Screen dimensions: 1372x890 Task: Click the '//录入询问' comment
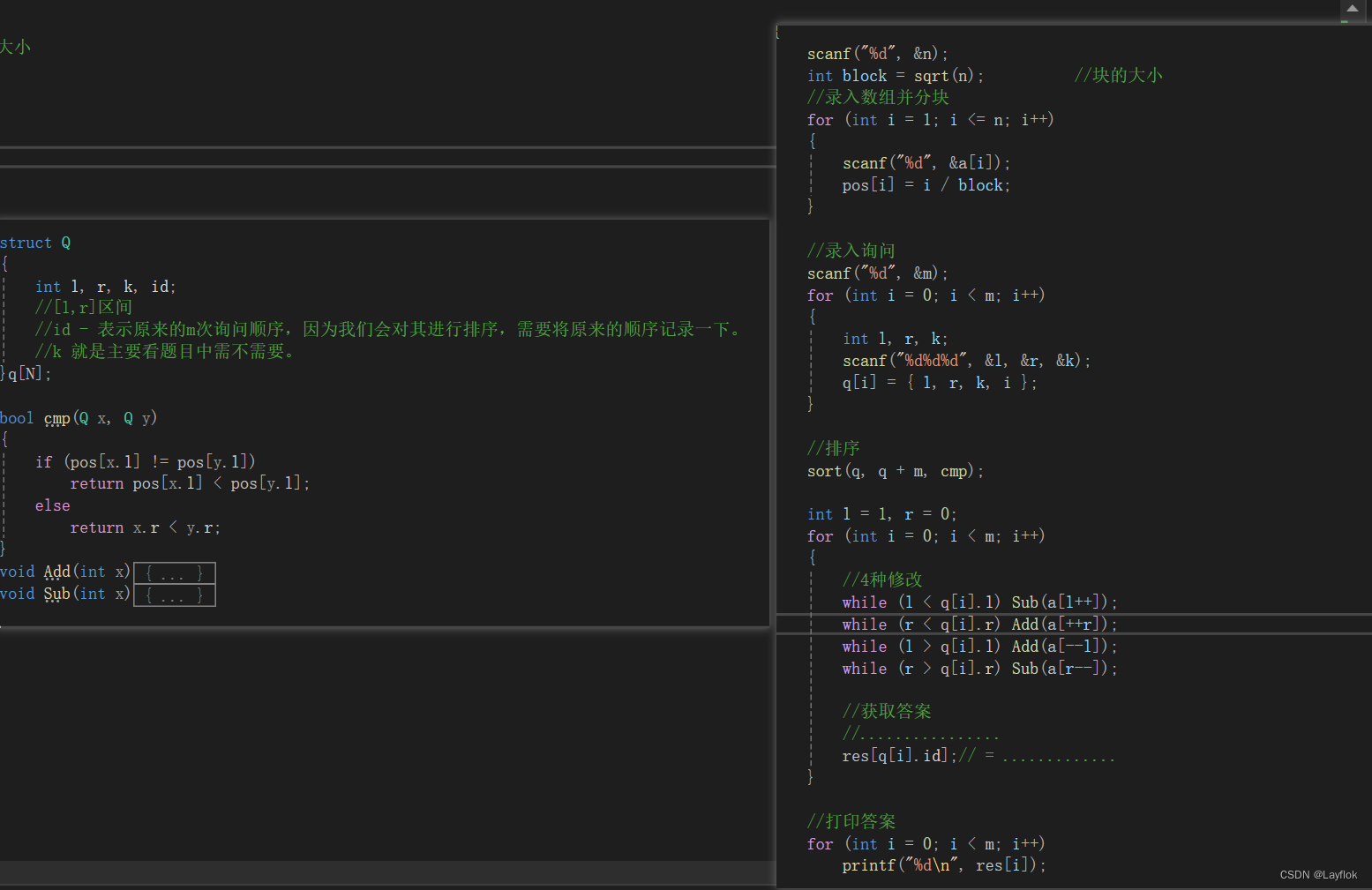click(x=851, y=251)
